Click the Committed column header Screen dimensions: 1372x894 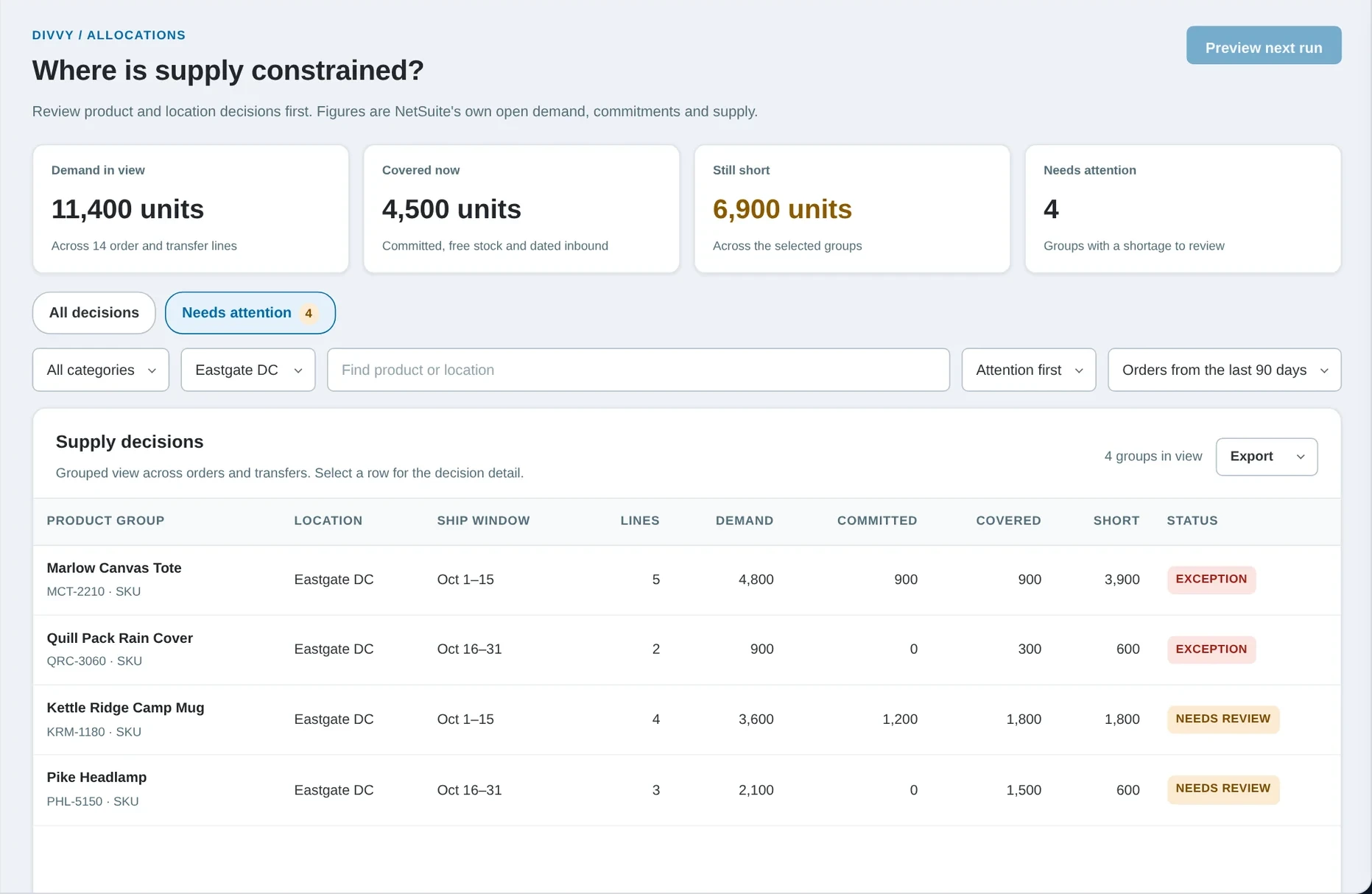click(x=877, y=521)
